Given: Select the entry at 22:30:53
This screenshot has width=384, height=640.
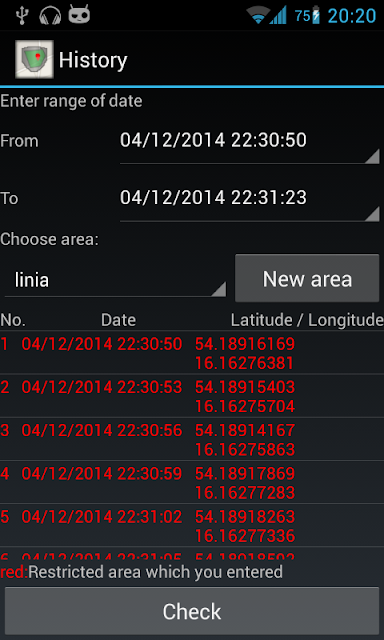Looking at the screenshot, I should [x=192, y=396].
